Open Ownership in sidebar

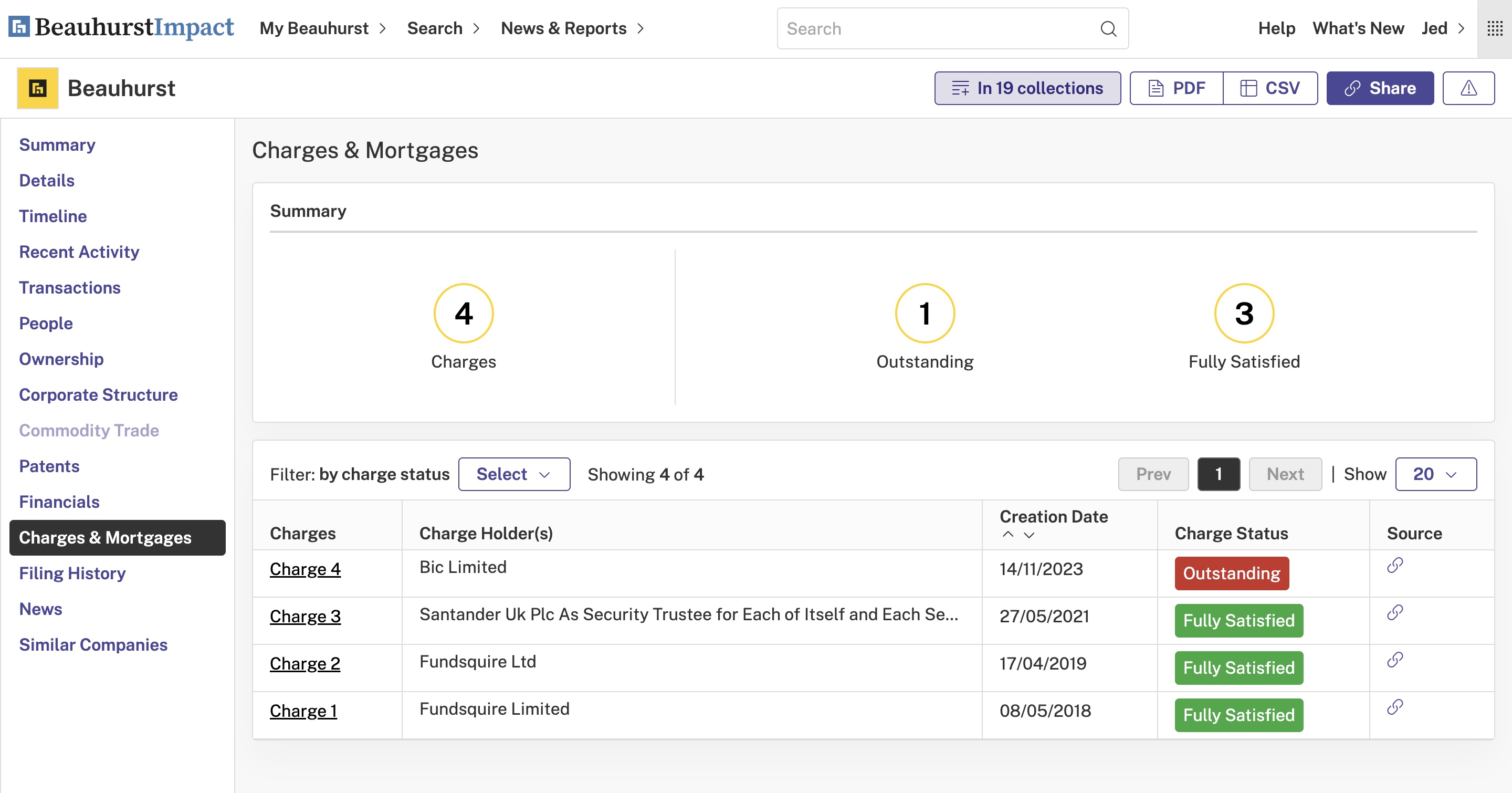[x=61, y=359]
